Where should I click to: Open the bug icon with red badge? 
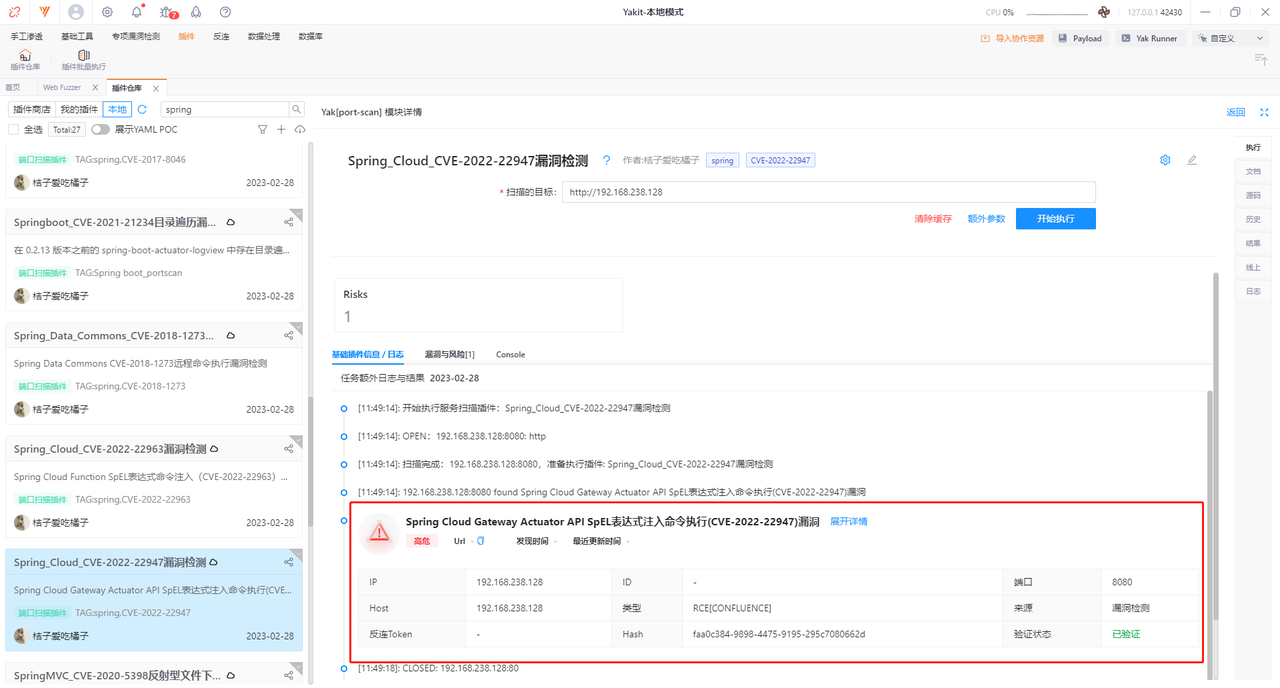point(168,12)
